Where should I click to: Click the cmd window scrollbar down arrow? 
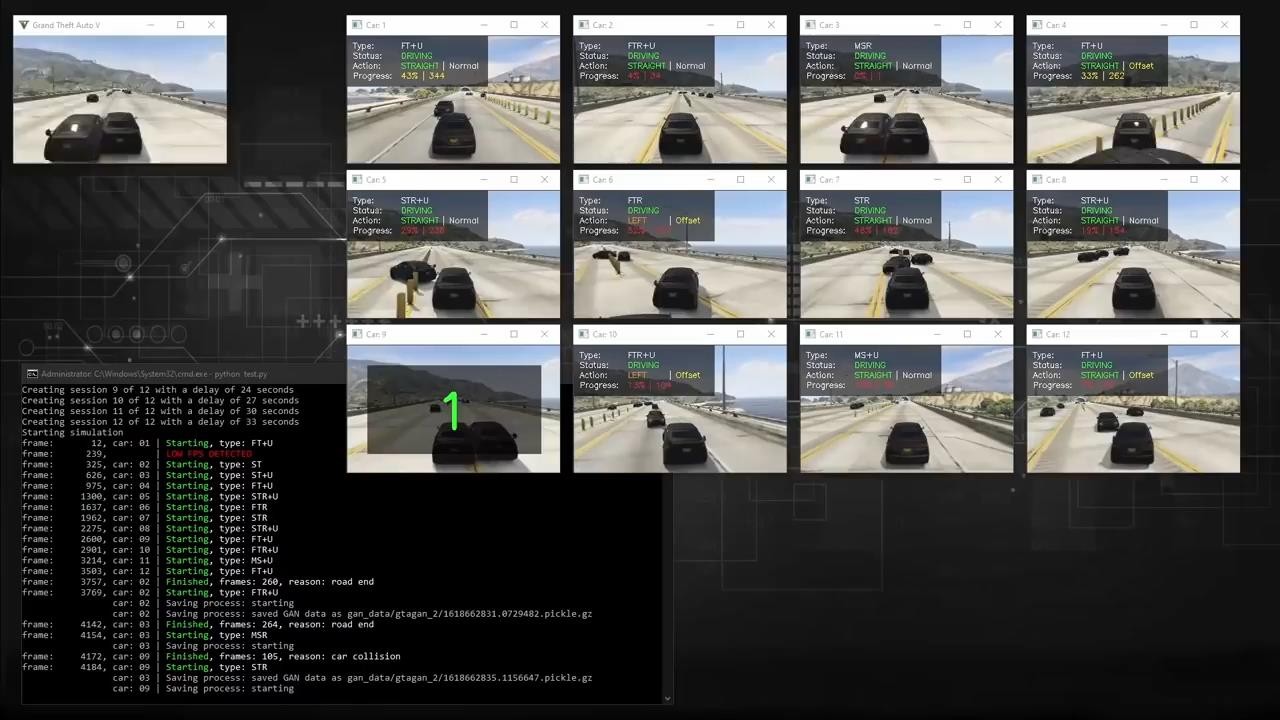pyautogui.click(x=668, y=699)
